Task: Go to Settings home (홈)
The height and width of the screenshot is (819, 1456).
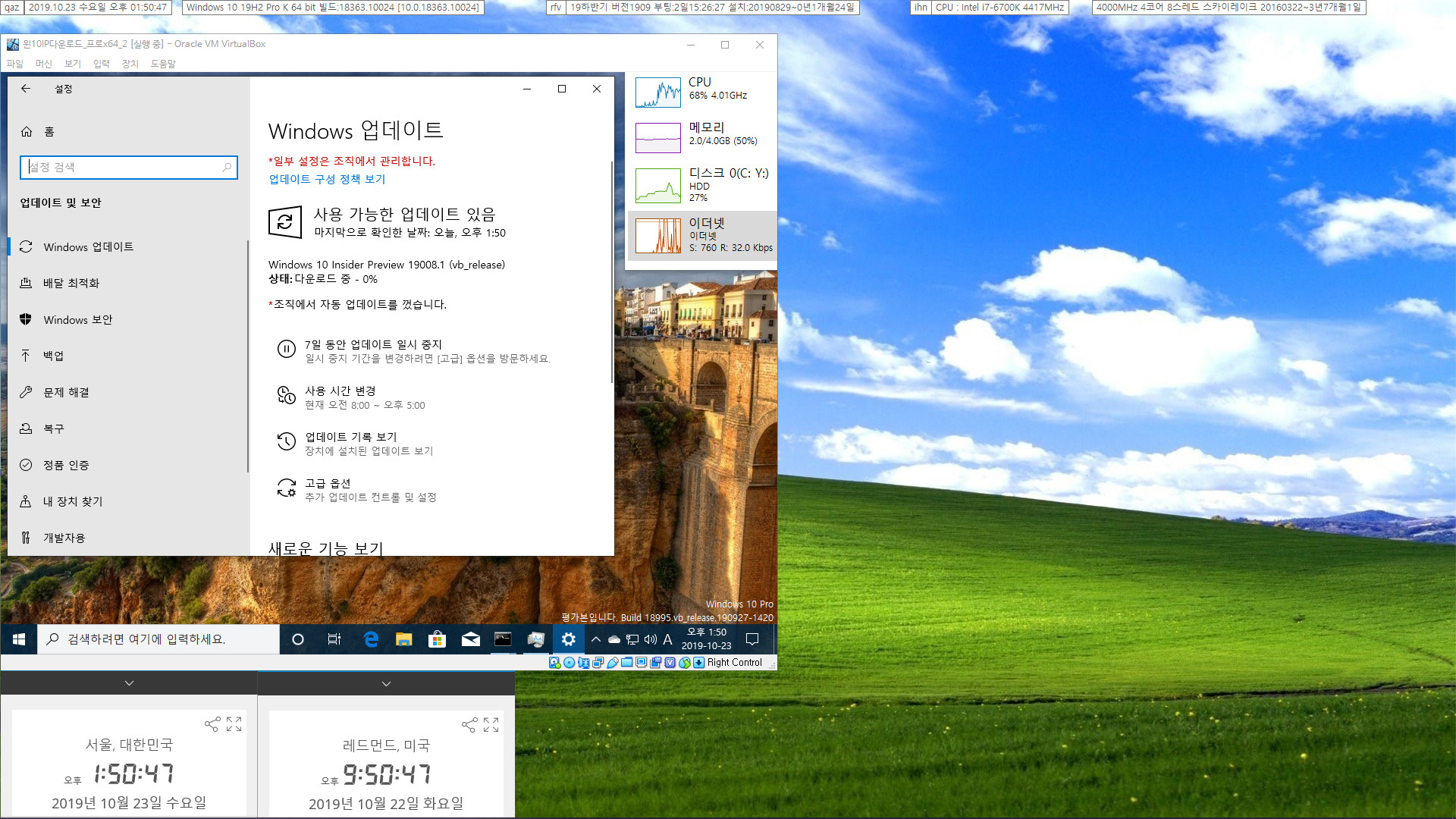Action: coord(38,131)
